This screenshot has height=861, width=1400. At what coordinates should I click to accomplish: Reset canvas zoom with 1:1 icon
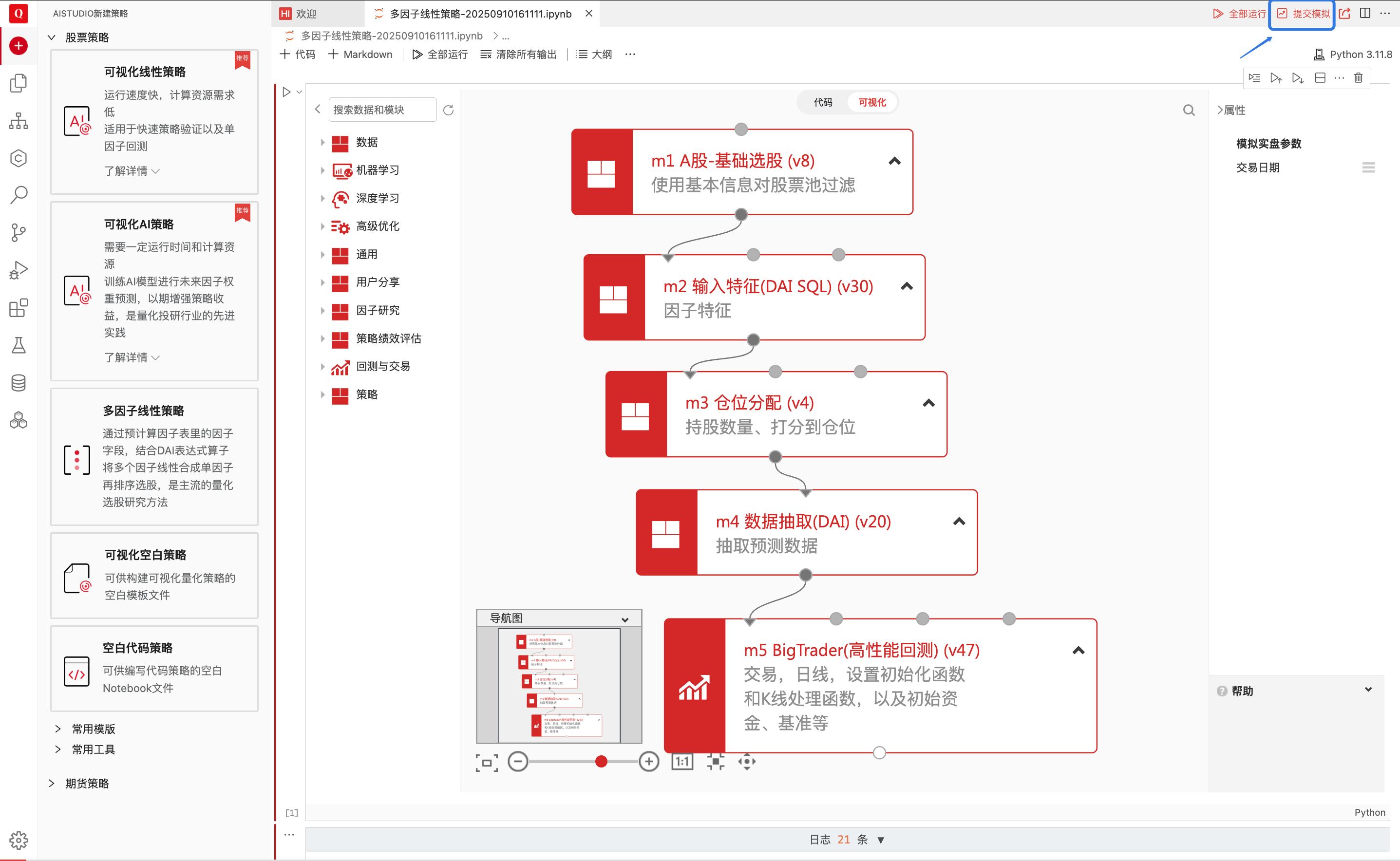[x=682, y=761]
